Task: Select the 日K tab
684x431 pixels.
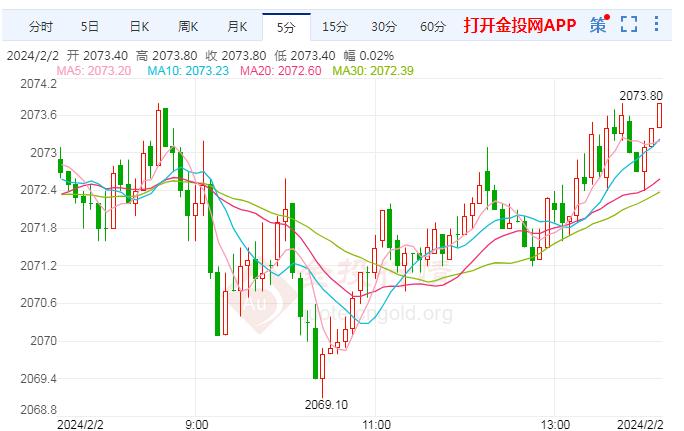Action: [140, 27]
